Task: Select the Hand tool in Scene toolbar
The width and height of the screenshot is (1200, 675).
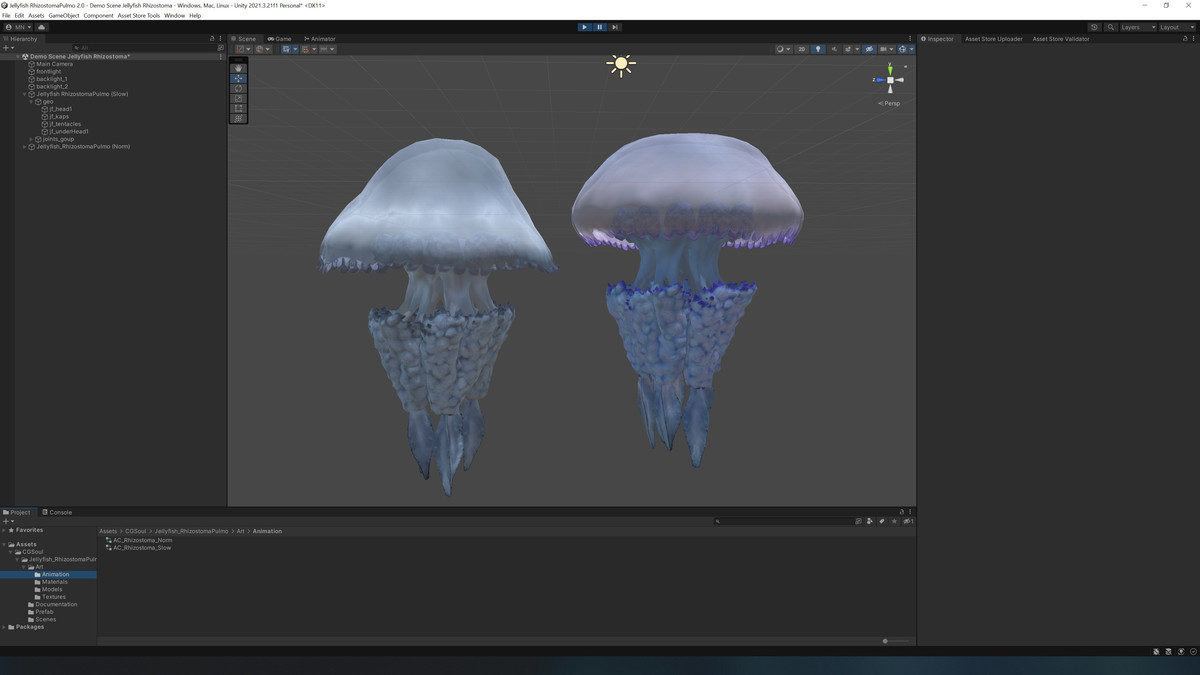Action: [x=238, y=68]
